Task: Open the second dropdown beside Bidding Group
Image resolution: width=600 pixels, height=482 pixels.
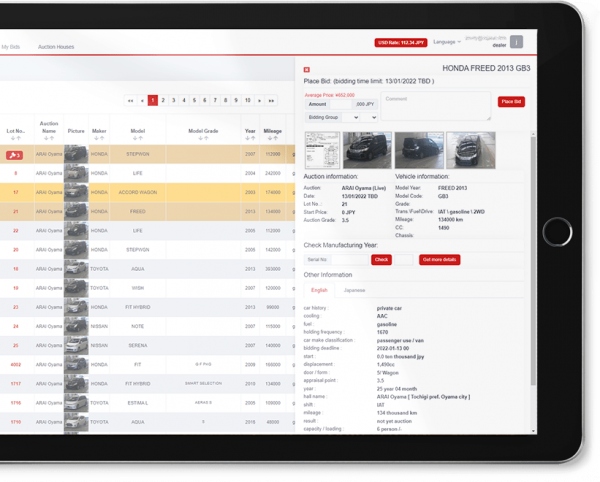Action: [x=370, y=117]
